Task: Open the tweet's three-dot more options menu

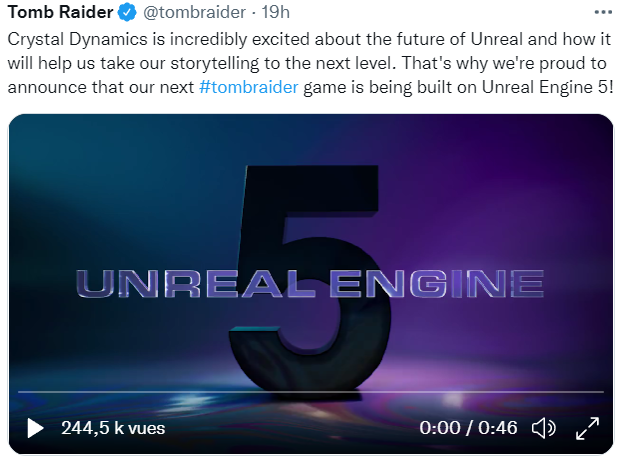Action: coord(603,12)
